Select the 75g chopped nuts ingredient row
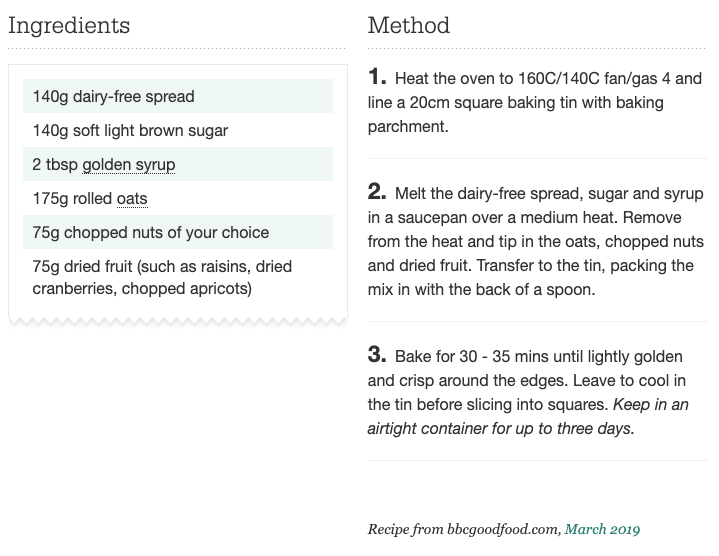Viewport: 719px width, 556px height. pyautogui.click(x=178, y=232)
